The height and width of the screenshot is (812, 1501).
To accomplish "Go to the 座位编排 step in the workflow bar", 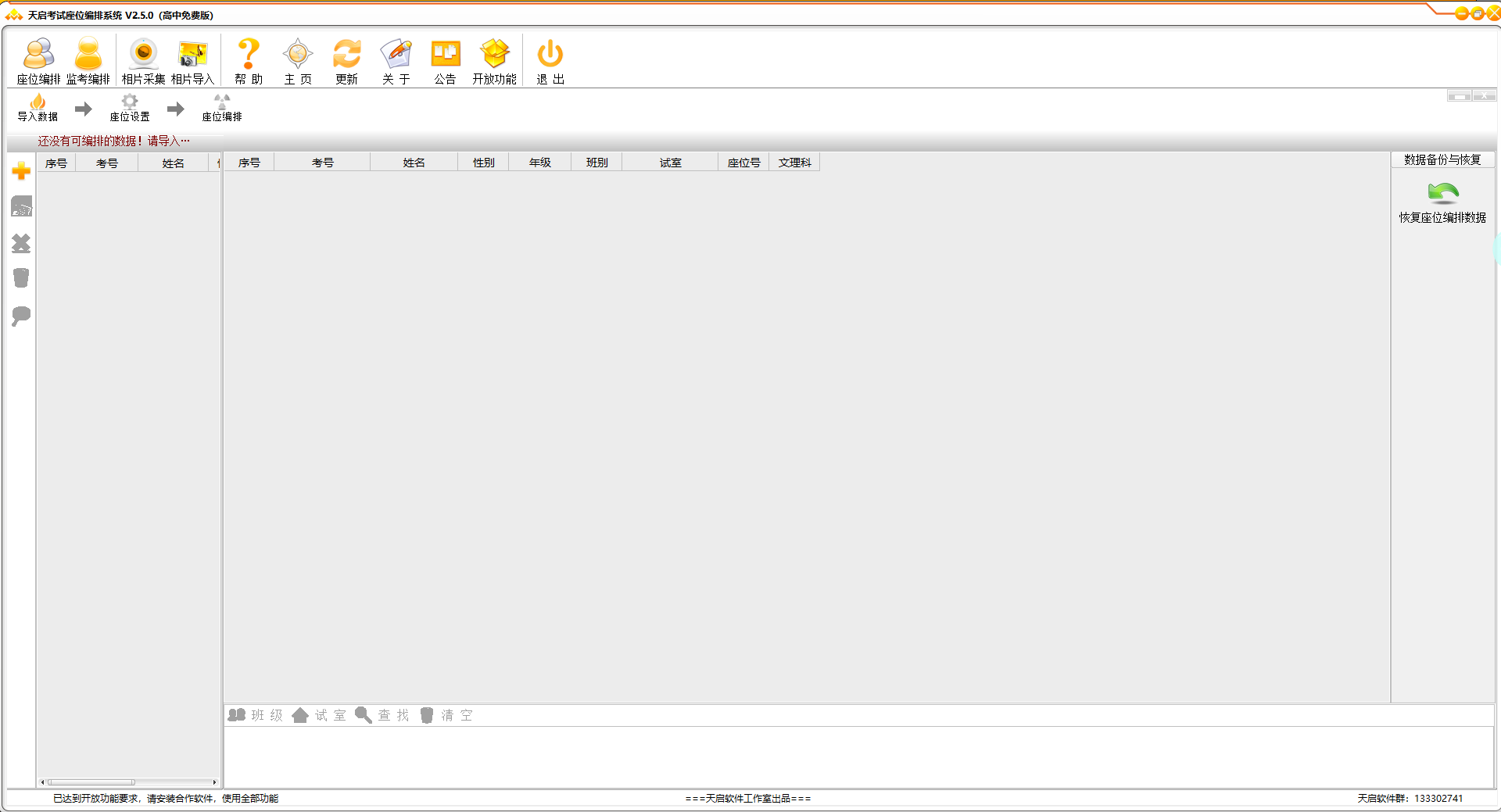I will (x=222, y=108).
